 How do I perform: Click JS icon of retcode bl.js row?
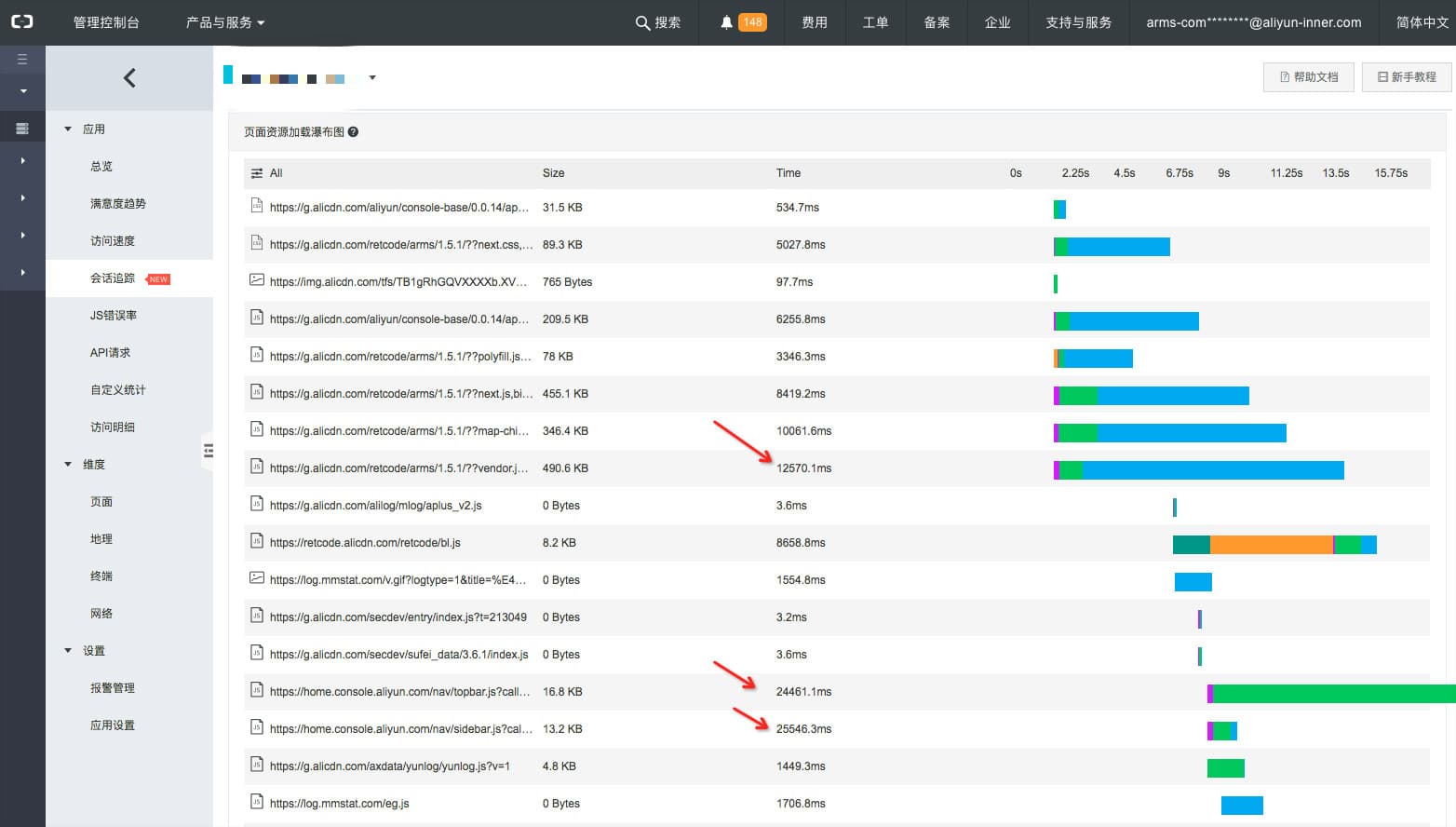(257, 541)
